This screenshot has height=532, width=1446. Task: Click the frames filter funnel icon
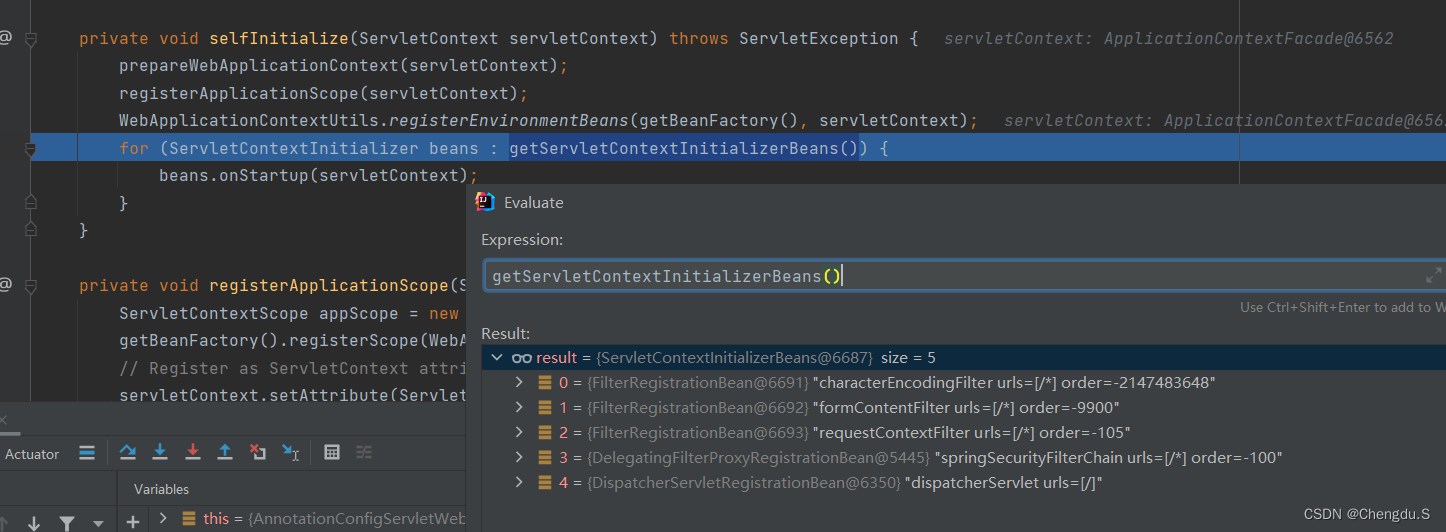click(x=66, y=523)
